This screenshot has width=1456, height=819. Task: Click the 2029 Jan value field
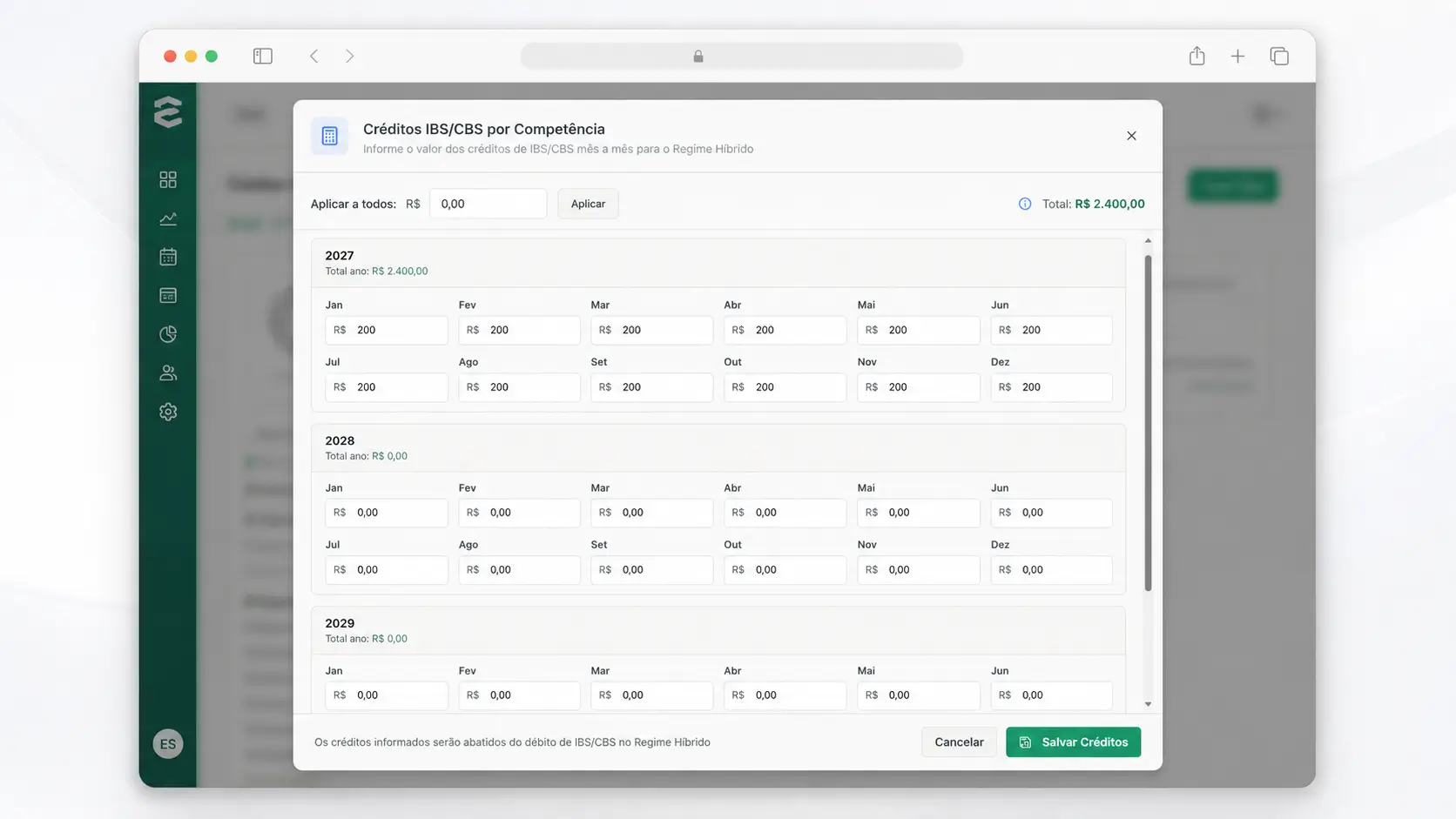(x=387, y=695)
